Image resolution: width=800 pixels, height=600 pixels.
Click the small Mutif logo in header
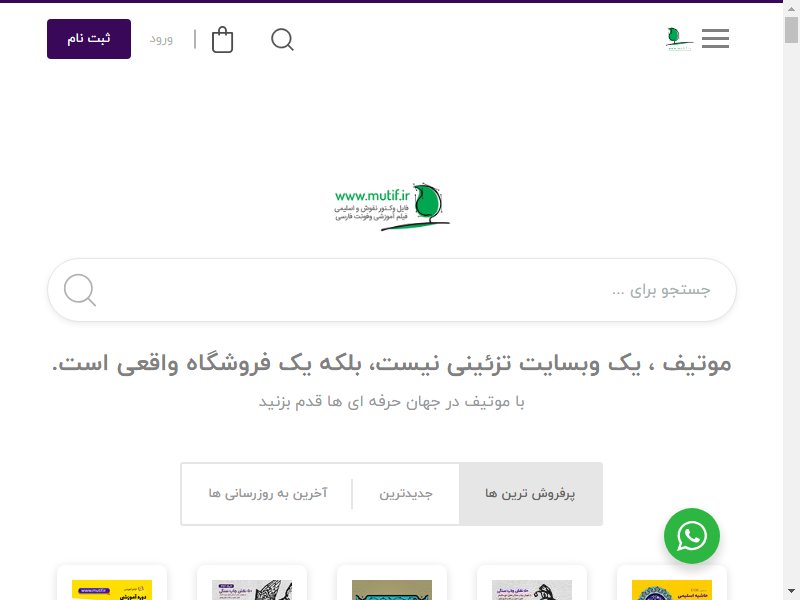coord(680,39)
